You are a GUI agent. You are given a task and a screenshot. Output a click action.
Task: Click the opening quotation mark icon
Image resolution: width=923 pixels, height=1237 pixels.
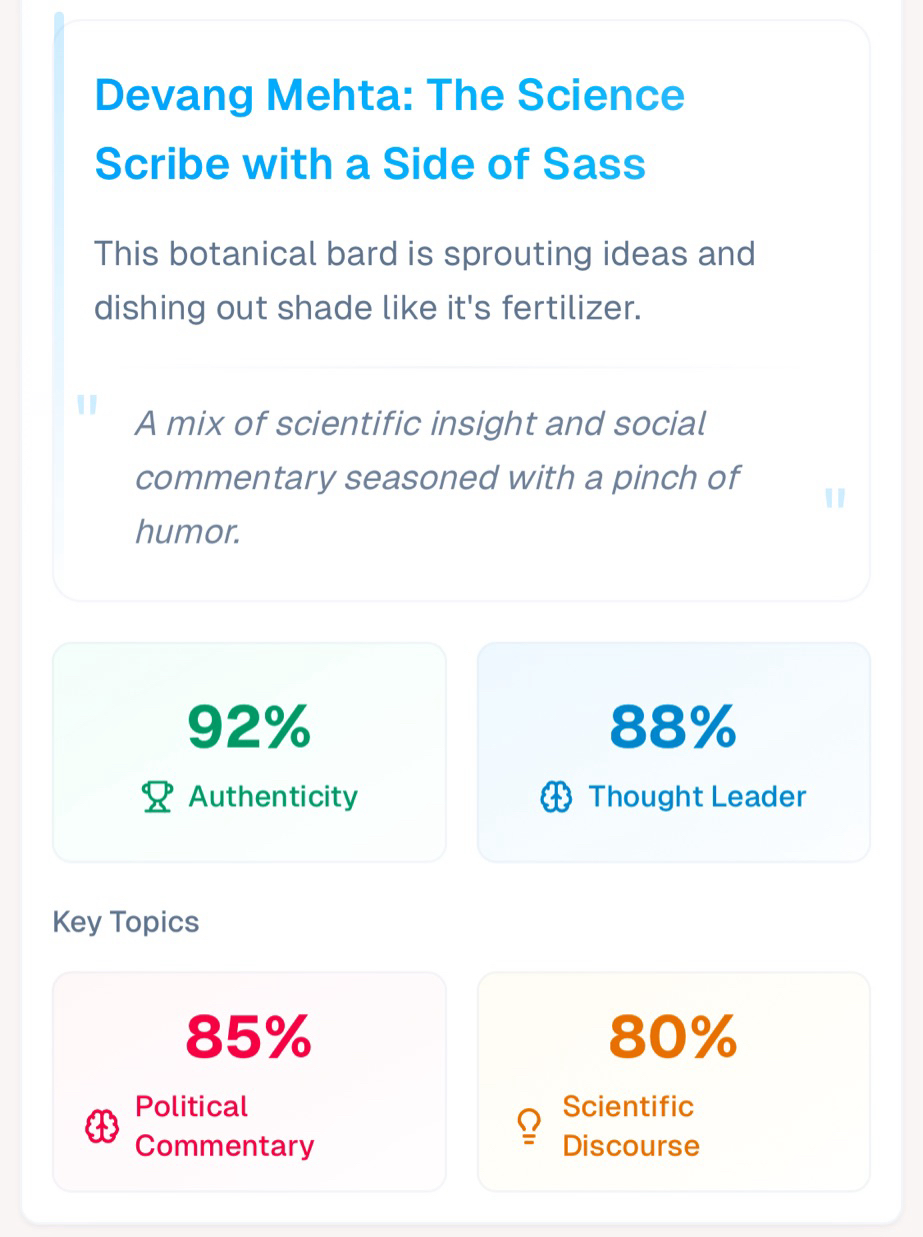pyautogui.click(x=87, y=406)
